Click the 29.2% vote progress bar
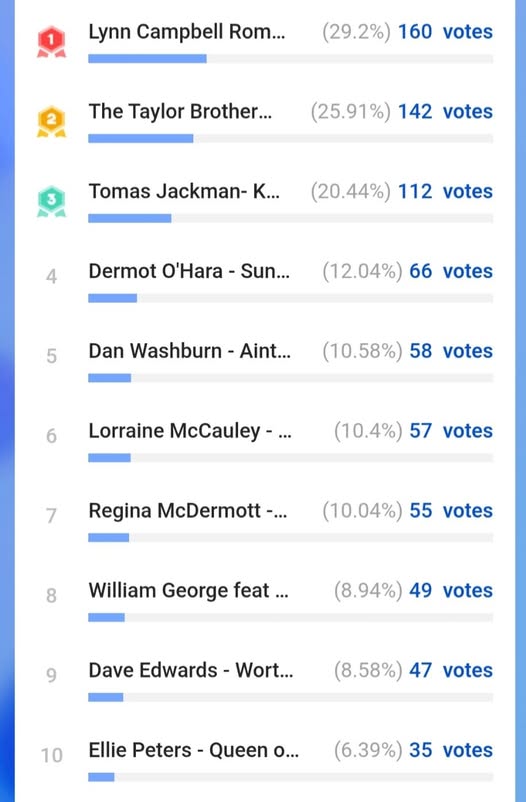526x802 pixels. tap(291, 59)
